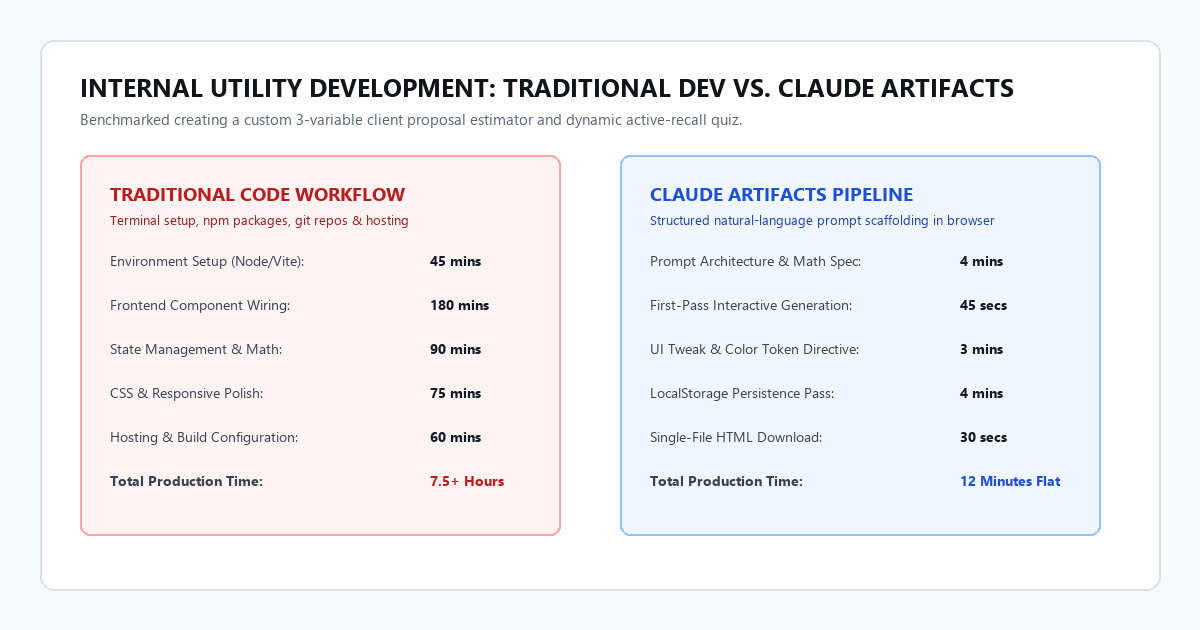Click the 'UI Tweak & Color Token Directive:' label
The image size is (1200, 630).
coord(754,349)
